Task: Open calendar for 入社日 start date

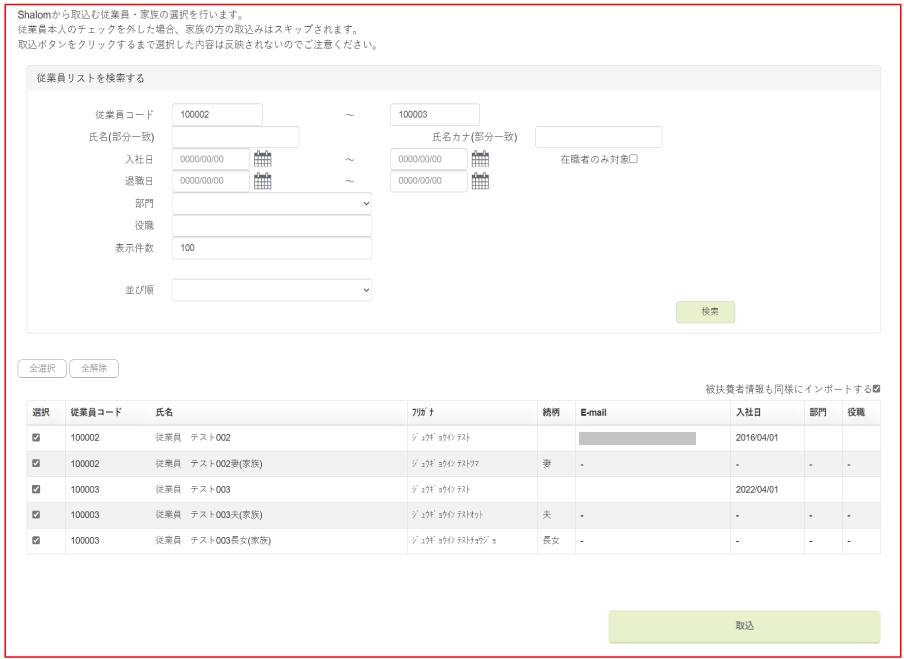Action: tap(263, 159)
